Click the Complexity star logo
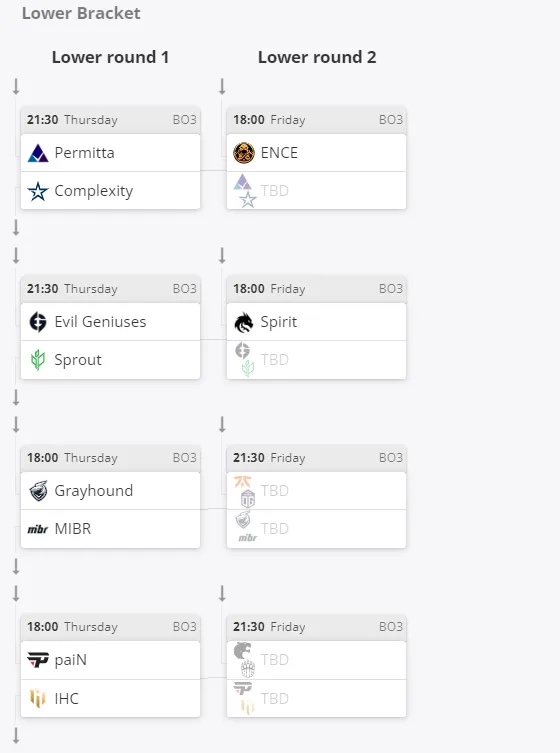Image resolution: width=560 pixels, height=753 pixels. point(38,191)
